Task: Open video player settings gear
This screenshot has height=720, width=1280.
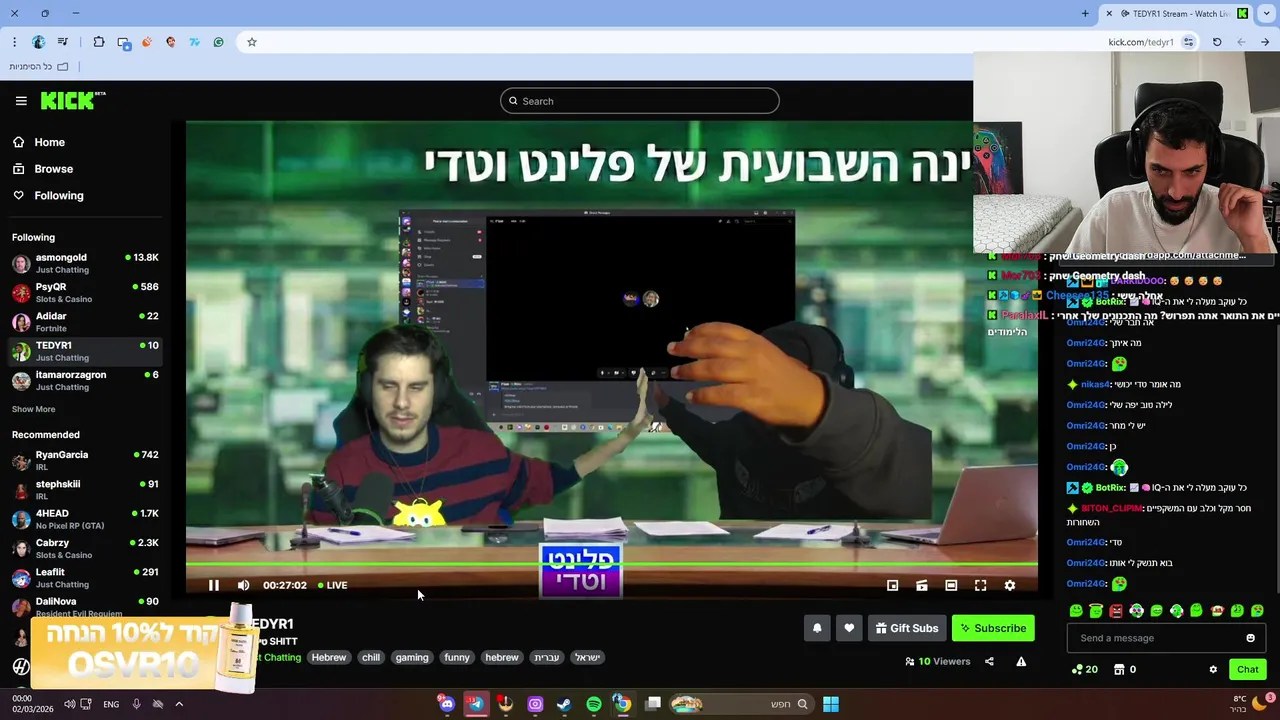Action: coord(1009,585)
